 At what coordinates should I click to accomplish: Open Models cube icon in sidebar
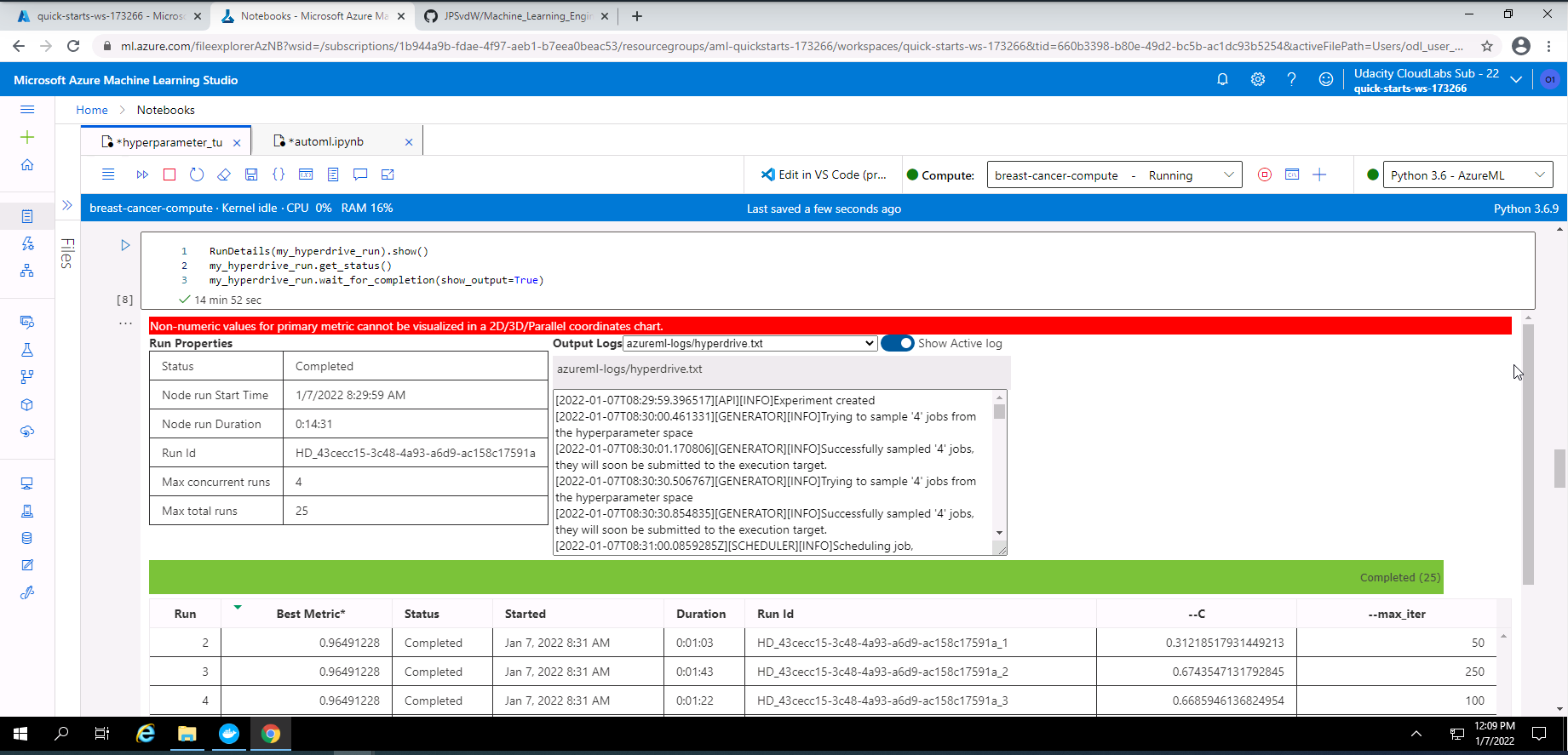27,404
